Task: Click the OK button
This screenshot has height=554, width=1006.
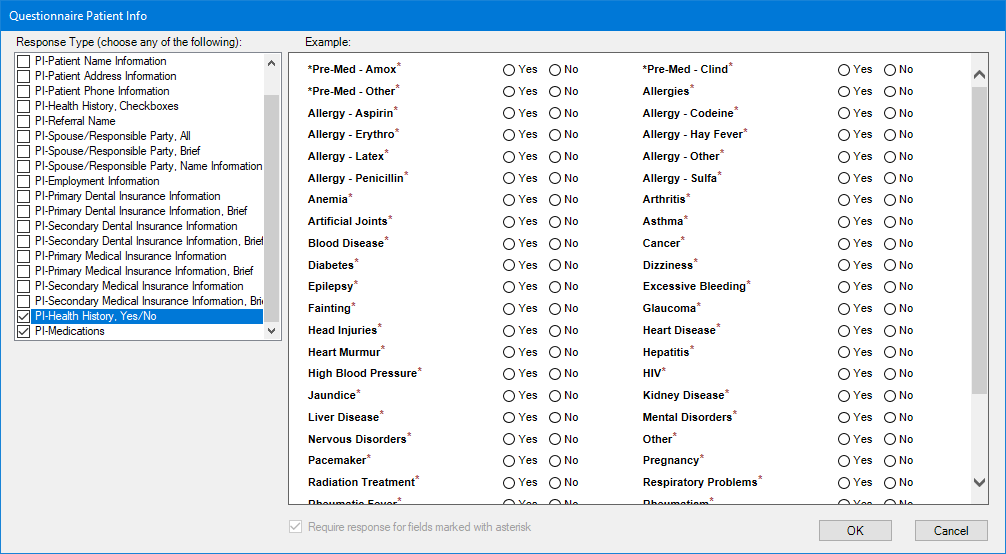Action: click(x=855, y=531)
